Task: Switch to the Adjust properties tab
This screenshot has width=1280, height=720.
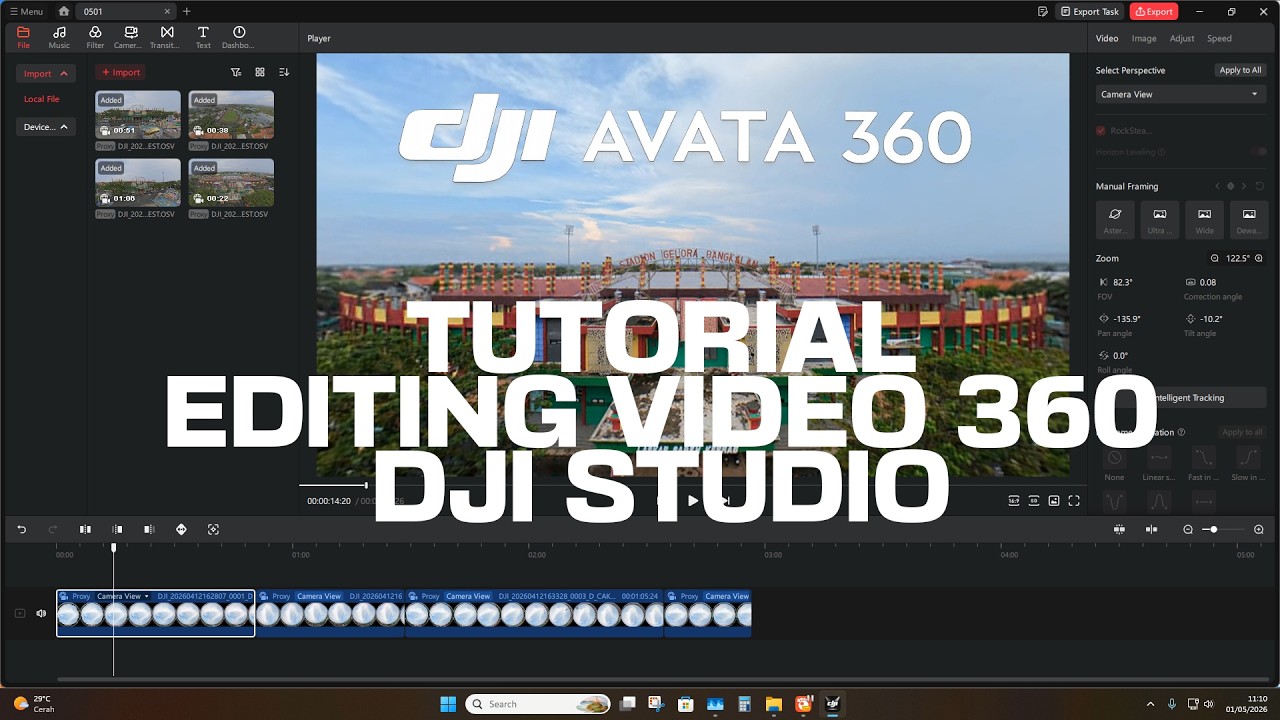Action: click(1182, 38)
